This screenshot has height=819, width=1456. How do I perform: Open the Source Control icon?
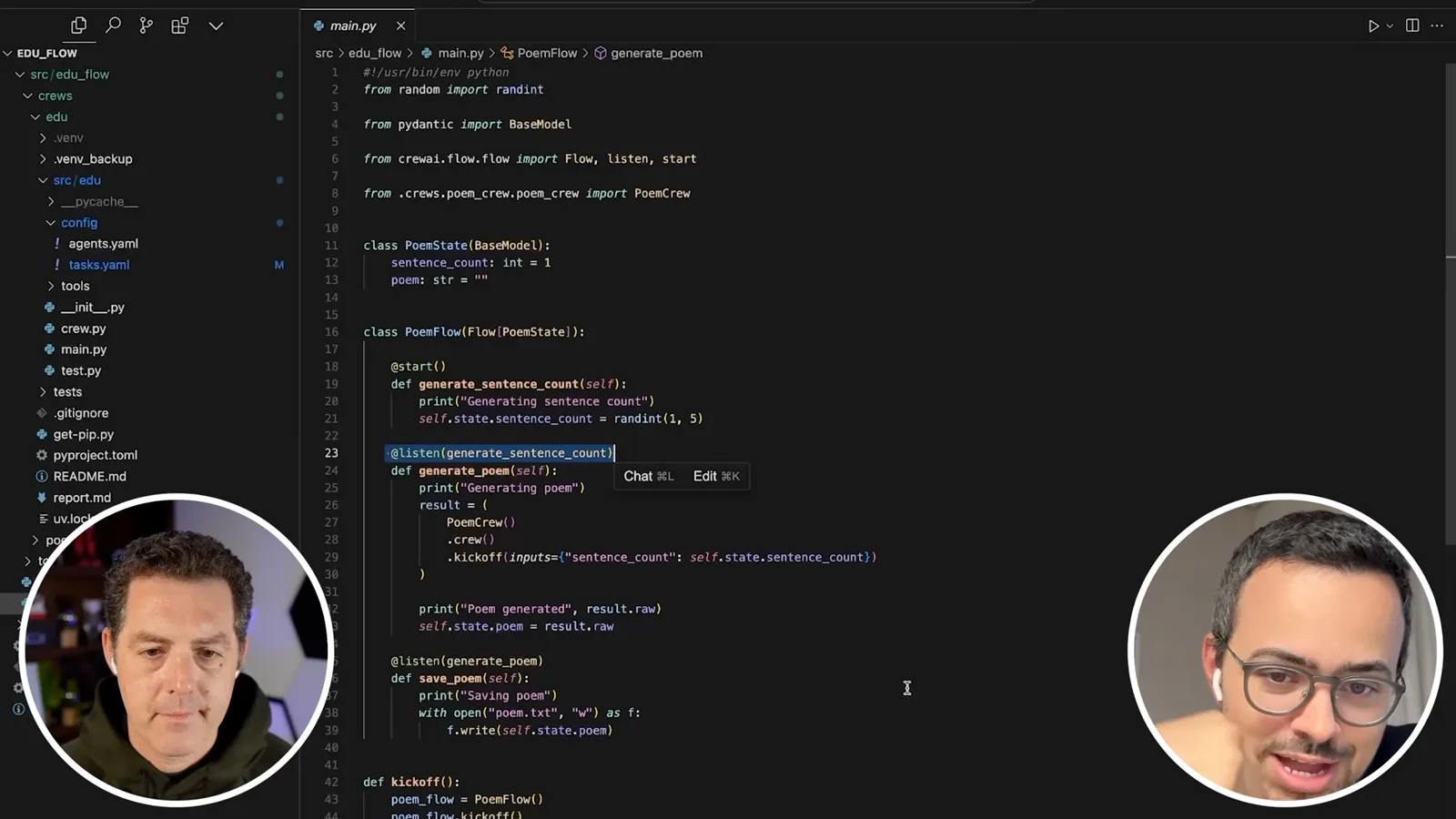(x=146, y=25)
